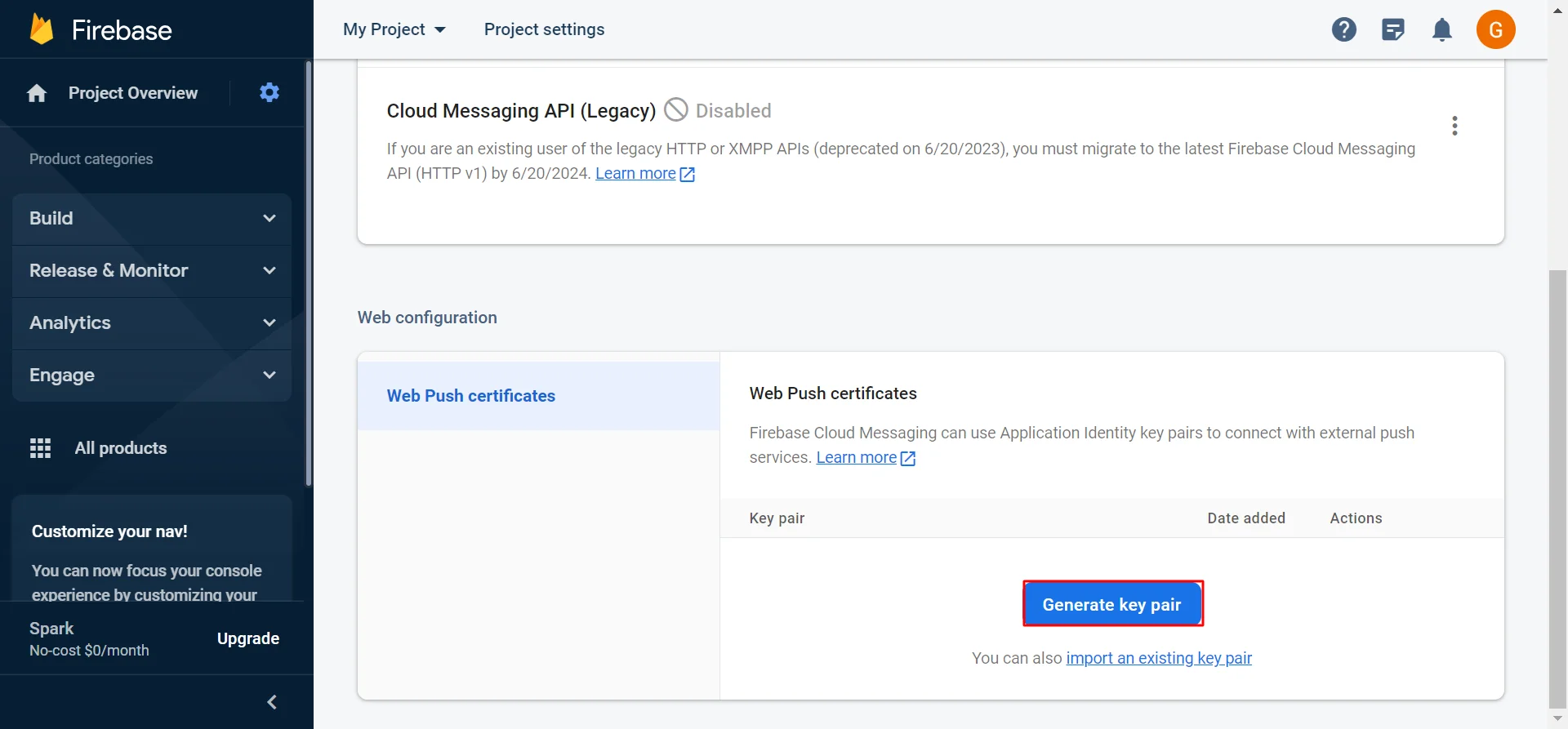The width and height of the screenshot is (1568, 729).
Task: Select the Web Push certificates tab
Action: (x=538, y=396)
